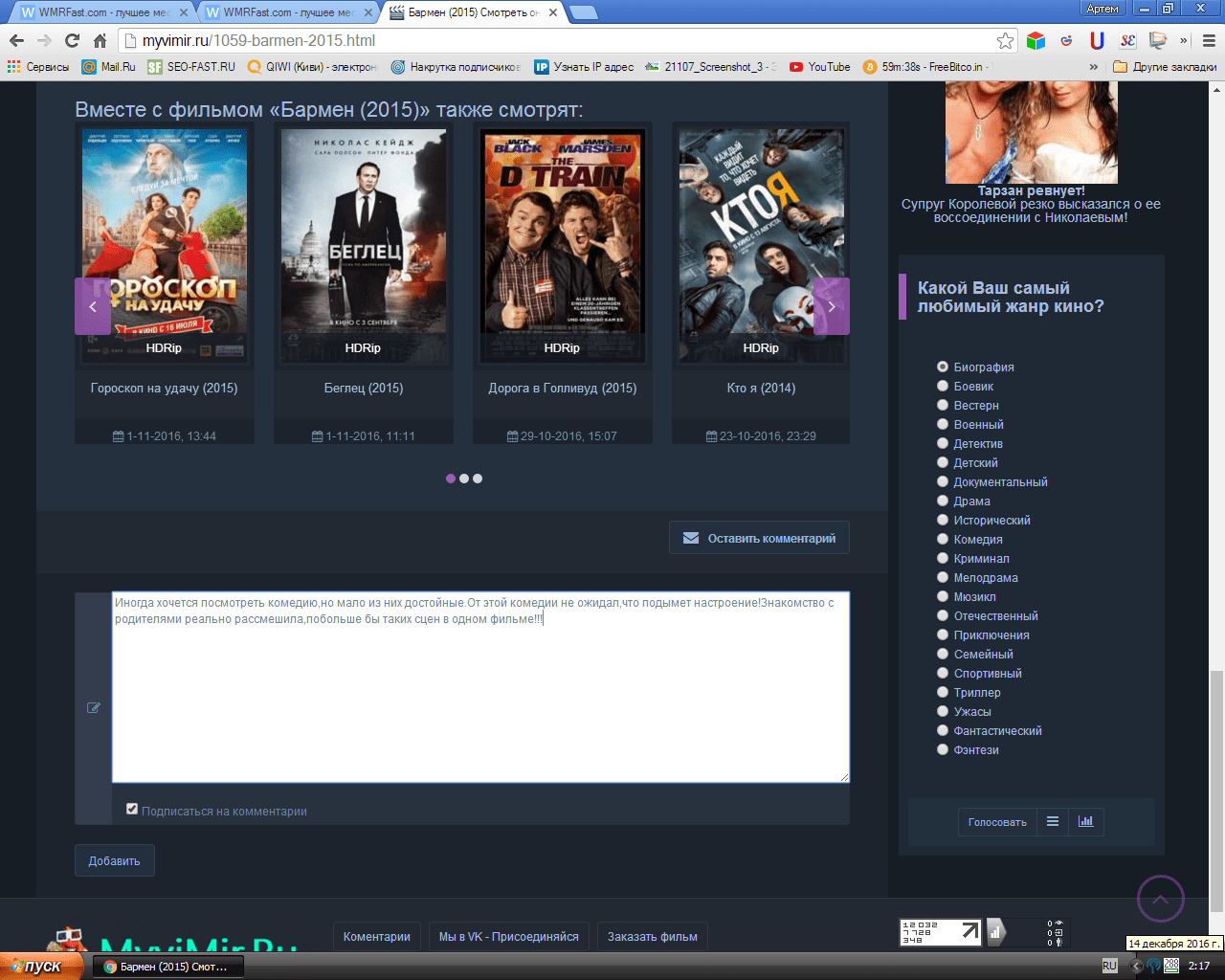
Task: Show next movies with right carousel arrow
Action: click(832, 306)
